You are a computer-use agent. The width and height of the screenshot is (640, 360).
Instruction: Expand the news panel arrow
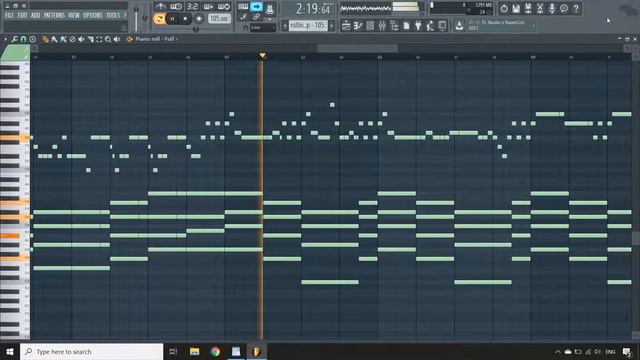[x=533, y=26]
